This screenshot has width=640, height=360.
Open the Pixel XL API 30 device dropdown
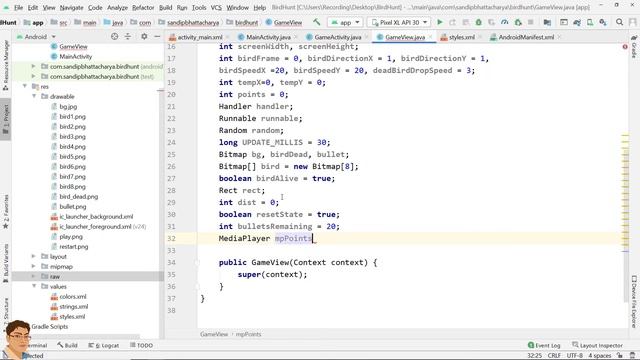point(399,22)
